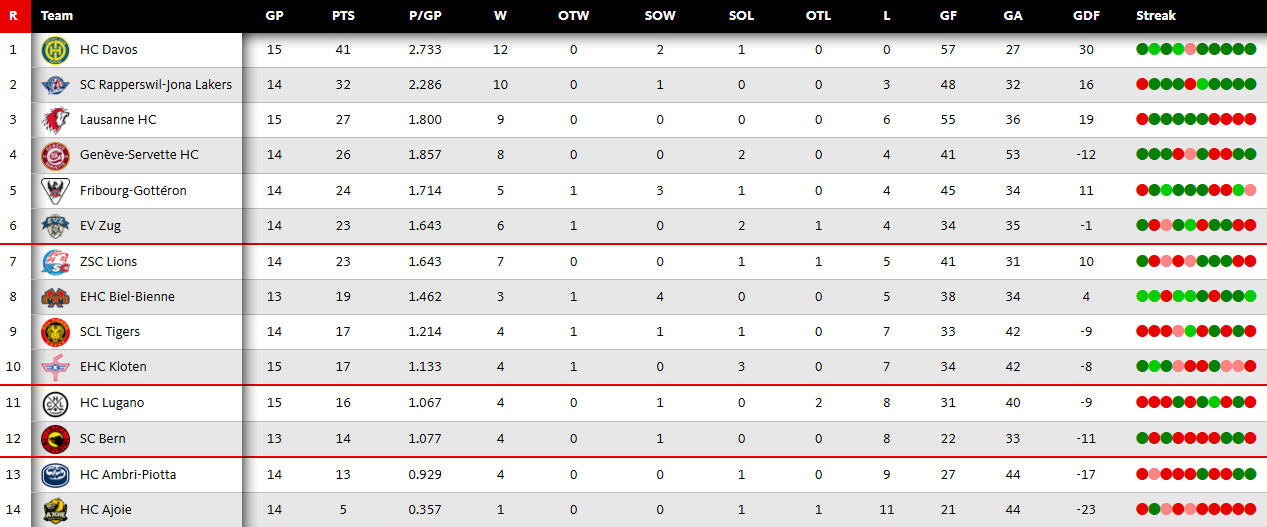Open the EHC Biel-Bienne team link
Viewport: 1267px width, 527px height.
click(x=127, y=297)
